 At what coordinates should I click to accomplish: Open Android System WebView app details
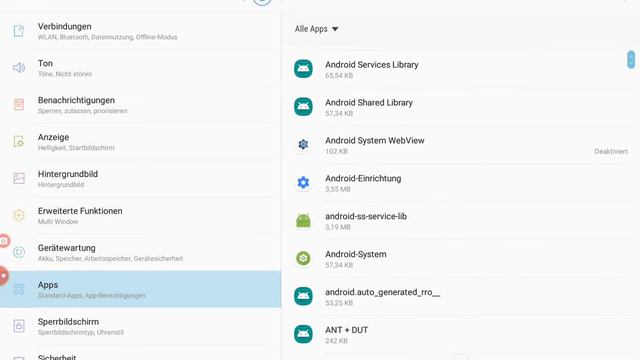pos(461,144)
